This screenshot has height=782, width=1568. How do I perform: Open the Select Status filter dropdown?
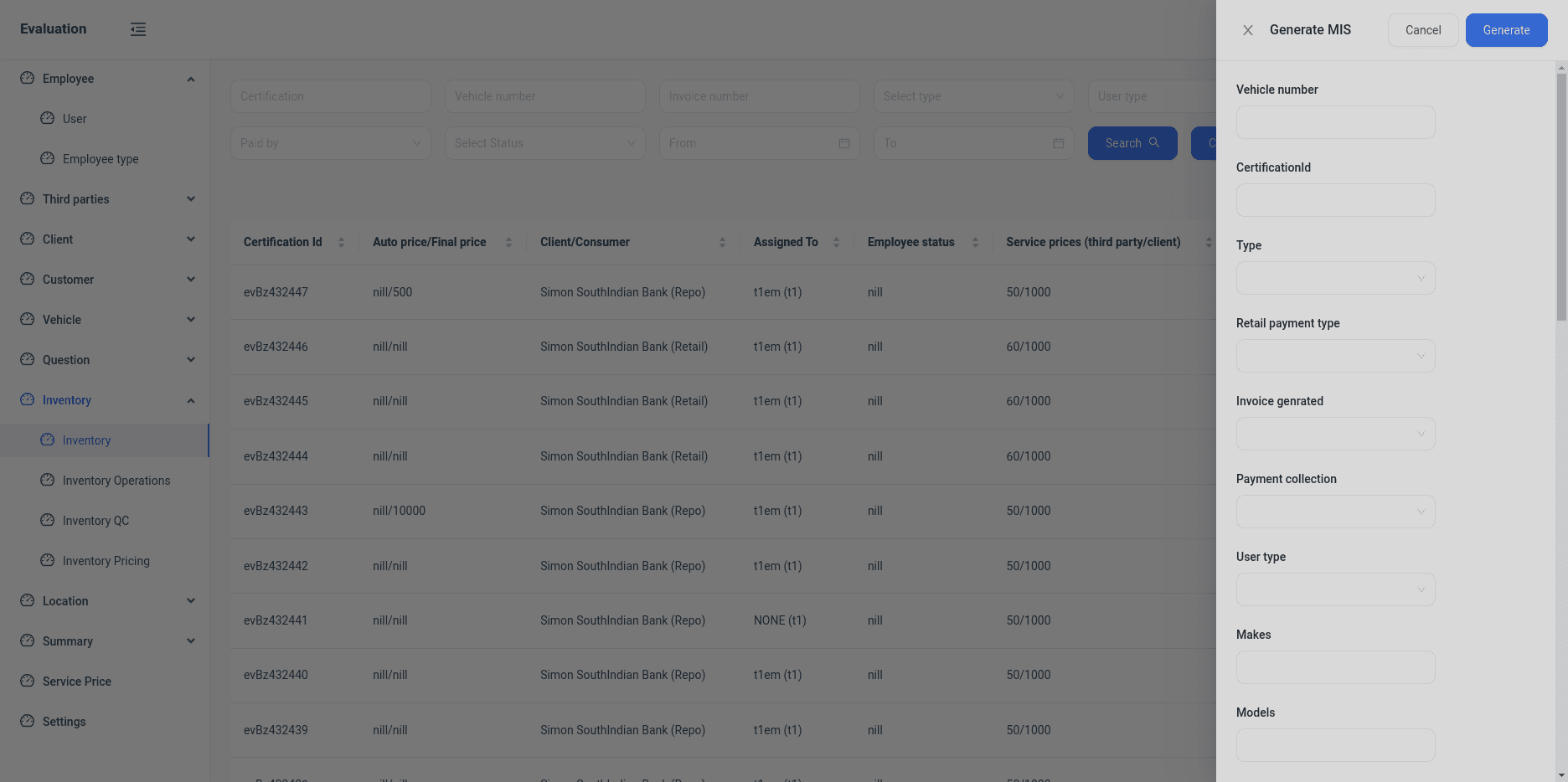click(544, 143)
